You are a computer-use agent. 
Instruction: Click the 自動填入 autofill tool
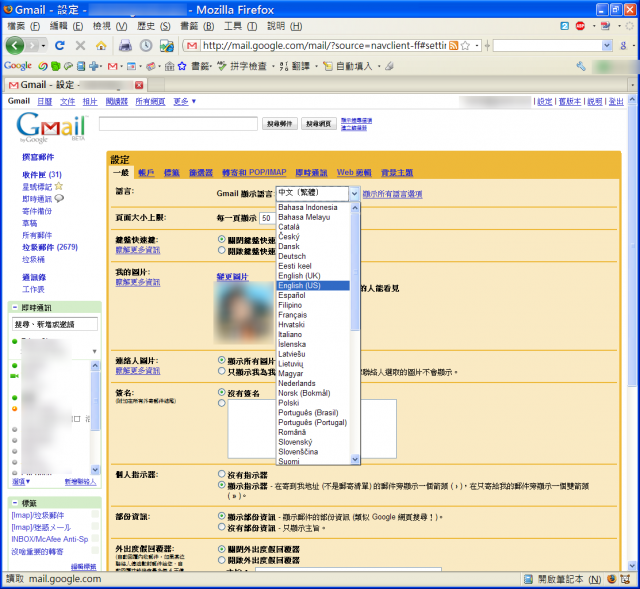coord(348,66)
